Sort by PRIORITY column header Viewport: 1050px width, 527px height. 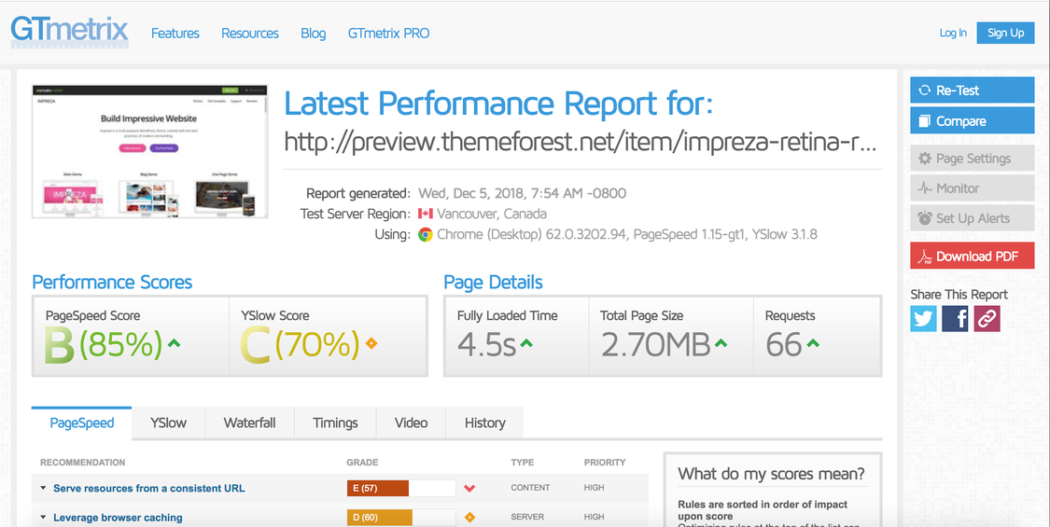coord(605,463)
